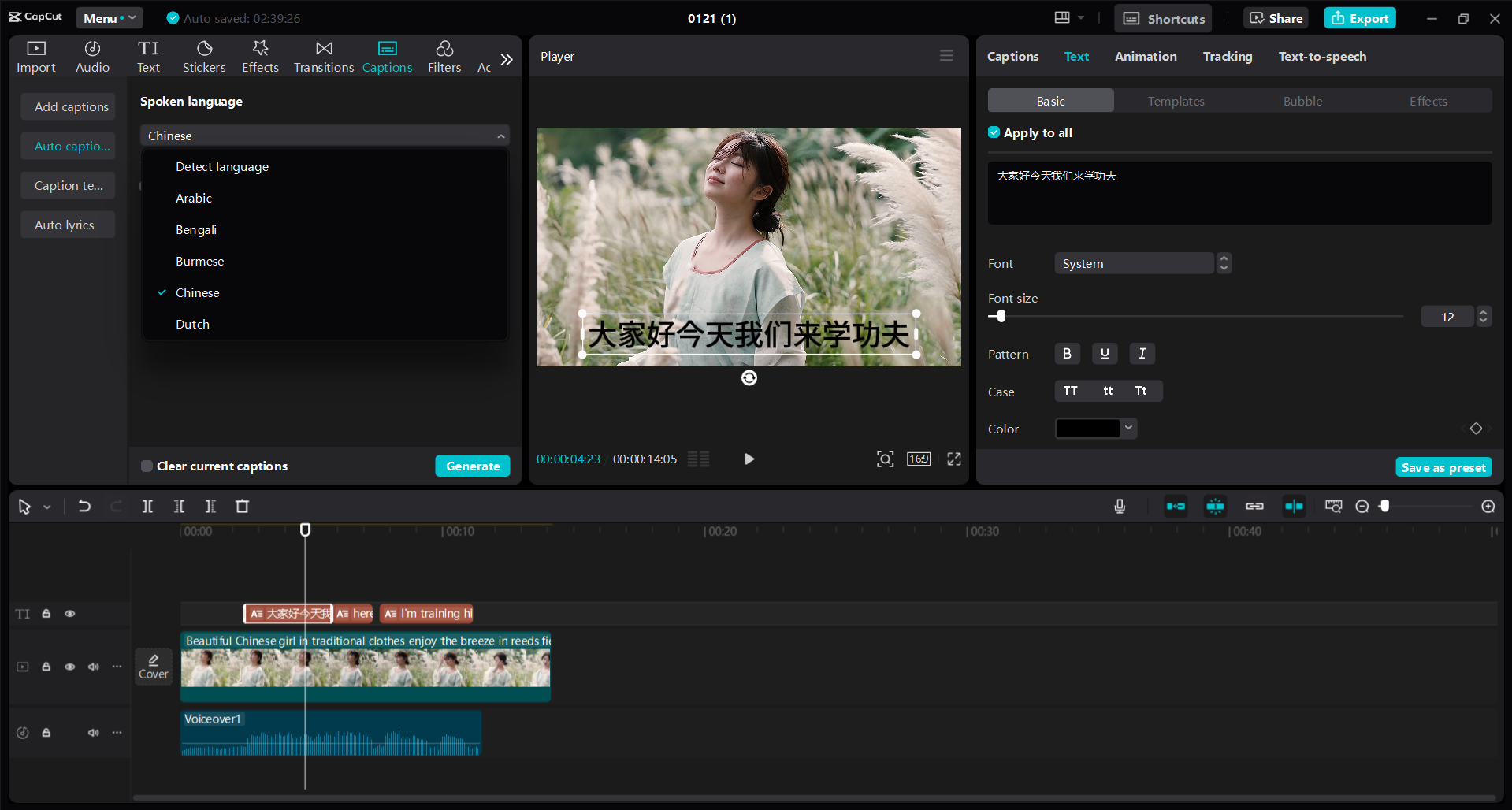Click the Generate captions button
The image size is (1512, 810).
(x=472, y=465)
